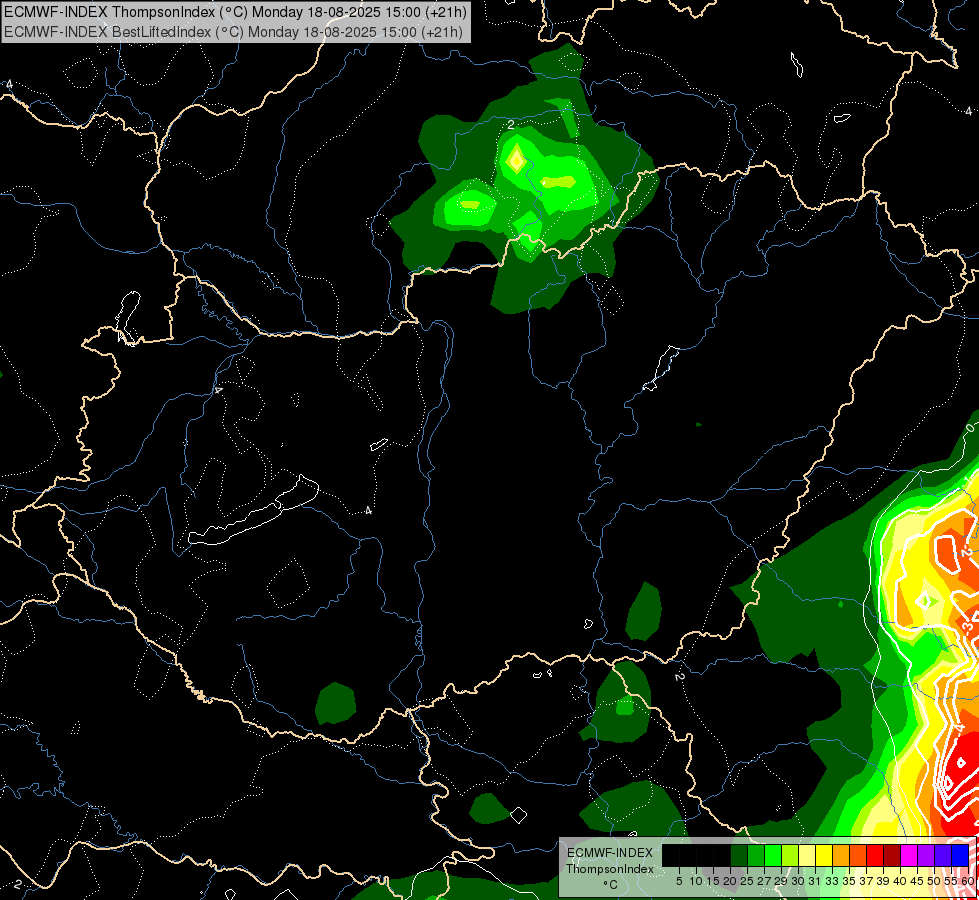This screenshot has width=979, height=900.
Task: Click the legend scale label 35
Action: pos(850,881)
